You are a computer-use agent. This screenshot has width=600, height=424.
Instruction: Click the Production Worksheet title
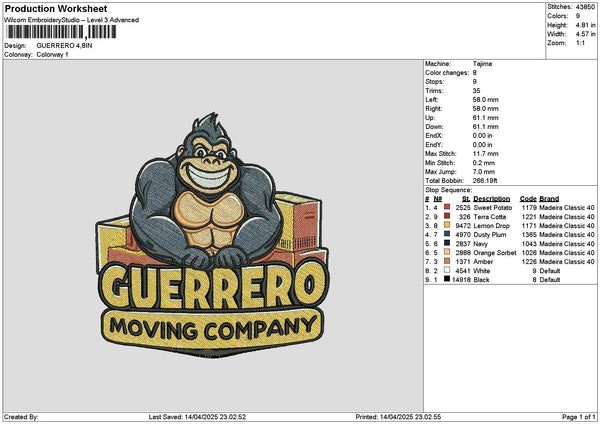point(56,9)
